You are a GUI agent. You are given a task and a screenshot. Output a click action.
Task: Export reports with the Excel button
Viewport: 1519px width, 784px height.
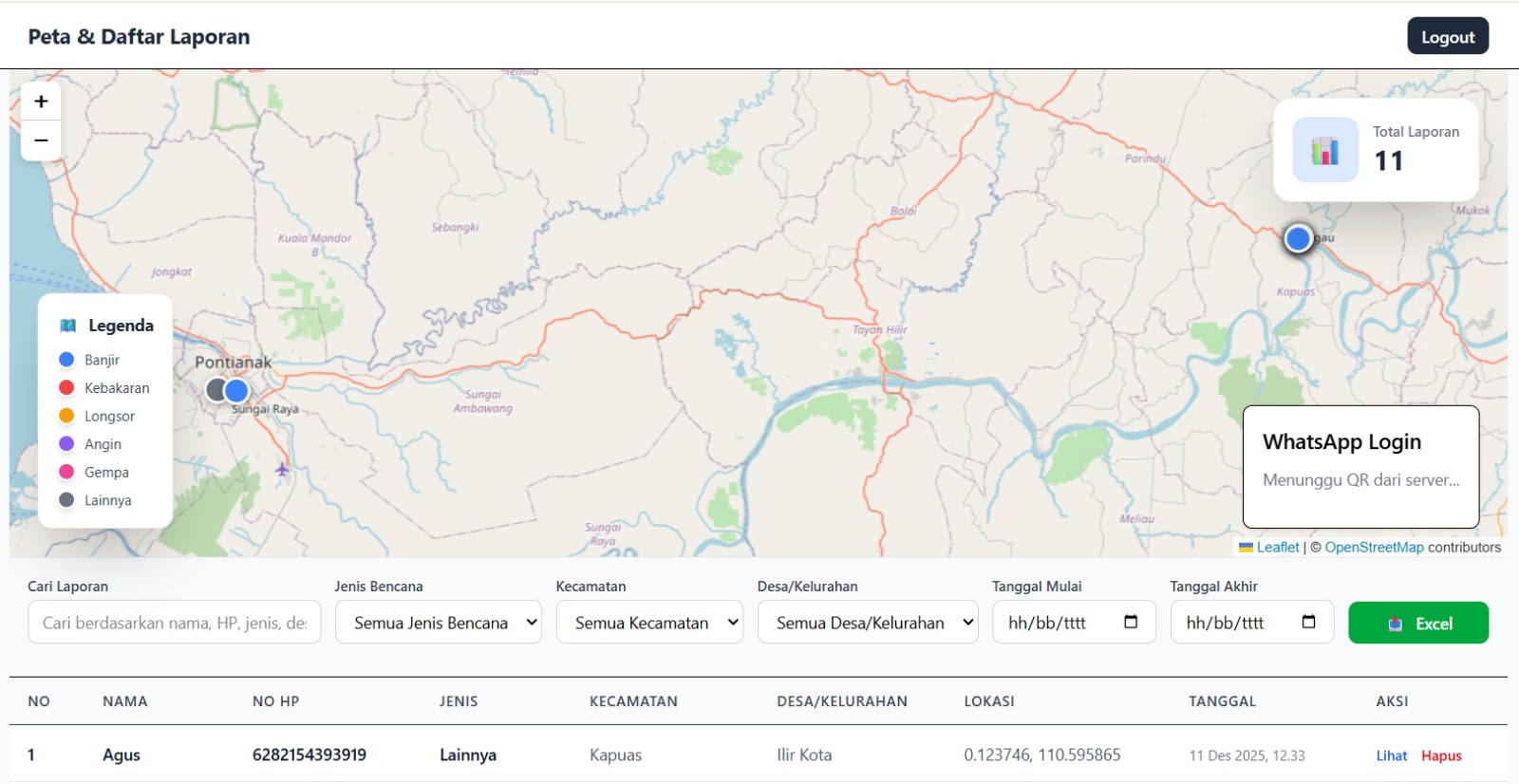click(x=1418, y=624)
